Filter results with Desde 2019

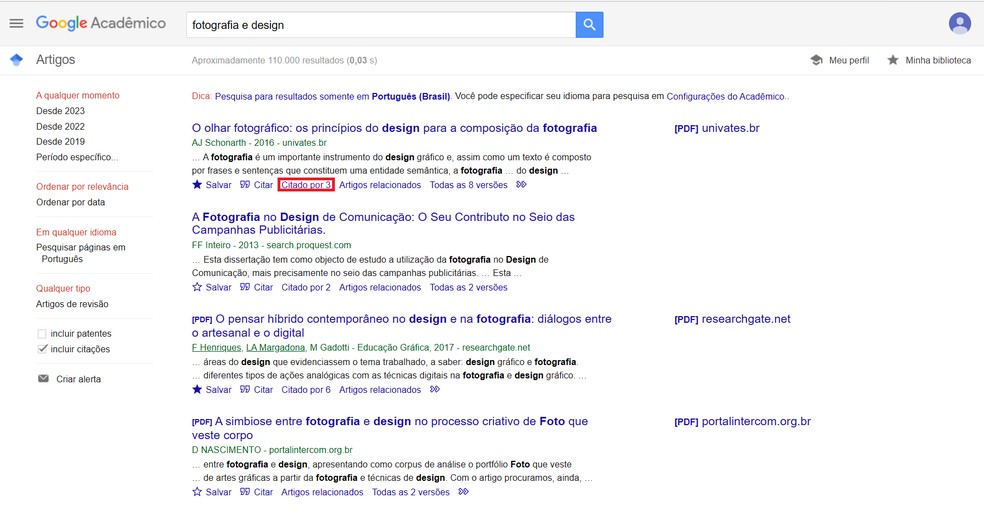60,141
